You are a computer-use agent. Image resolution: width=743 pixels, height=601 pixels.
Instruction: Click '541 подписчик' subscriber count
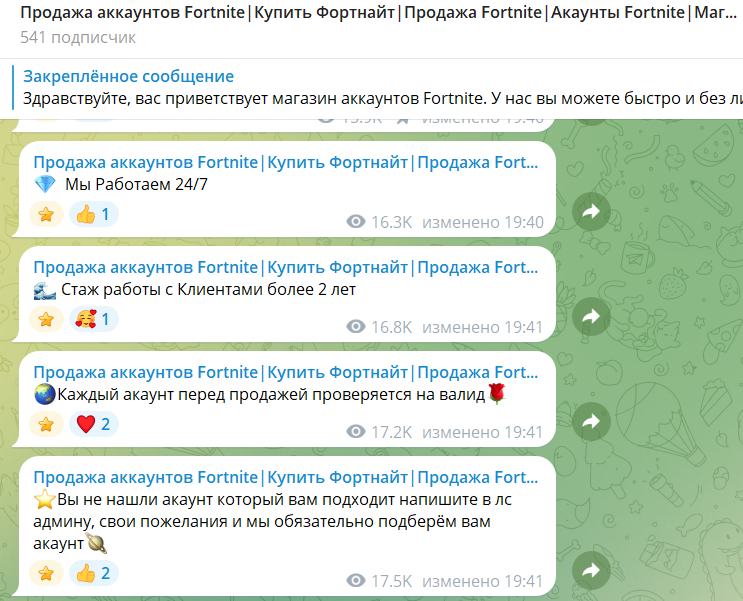click(x=78, y=37)
